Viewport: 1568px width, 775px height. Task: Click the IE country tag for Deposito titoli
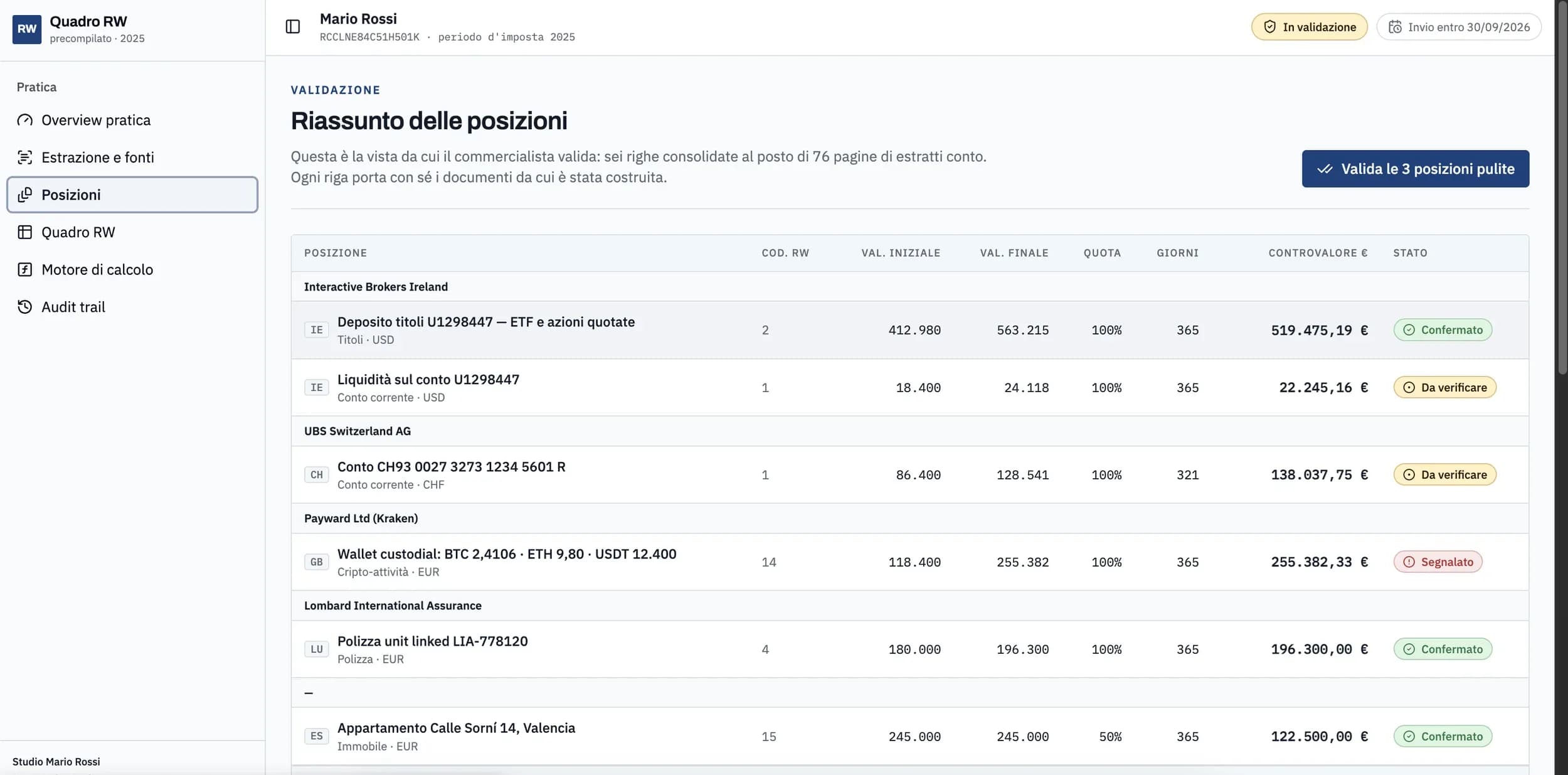pos(317,330)
